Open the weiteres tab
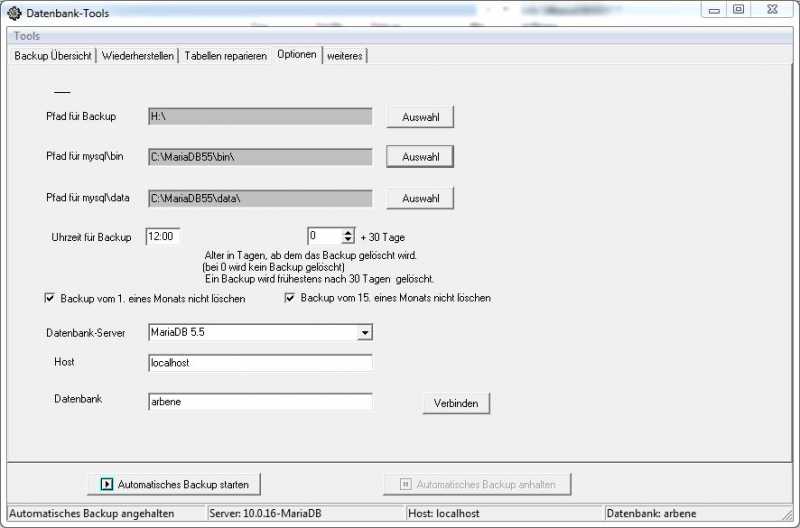The height and width of the screenshot is (528, 800). (344, 56)
